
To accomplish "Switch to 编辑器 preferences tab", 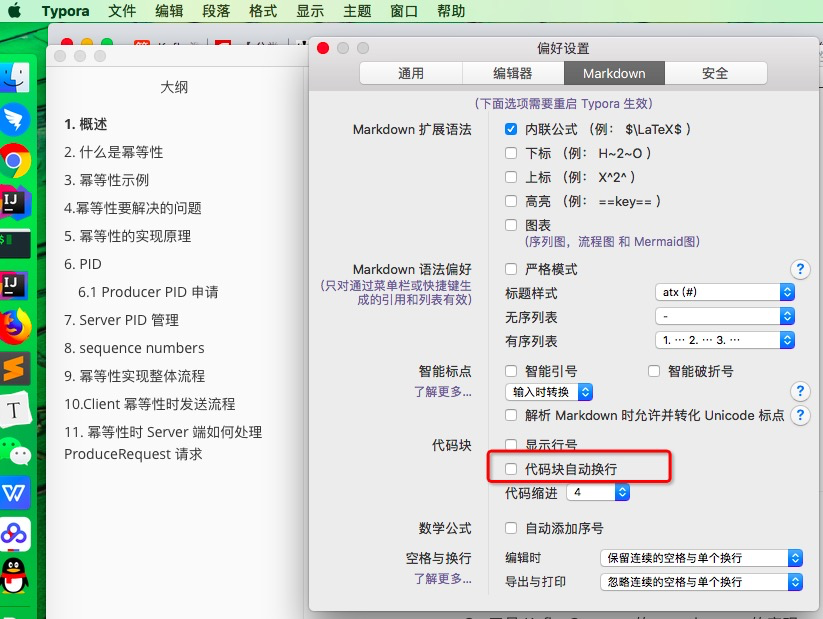I will (513, 73).
